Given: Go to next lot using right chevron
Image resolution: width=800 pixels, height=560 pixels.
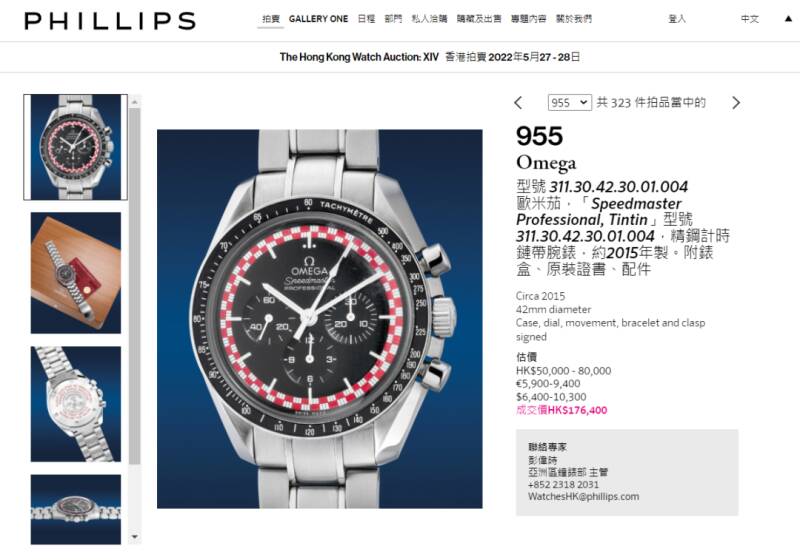Looking at the screenshot, I should click(736, 103).
